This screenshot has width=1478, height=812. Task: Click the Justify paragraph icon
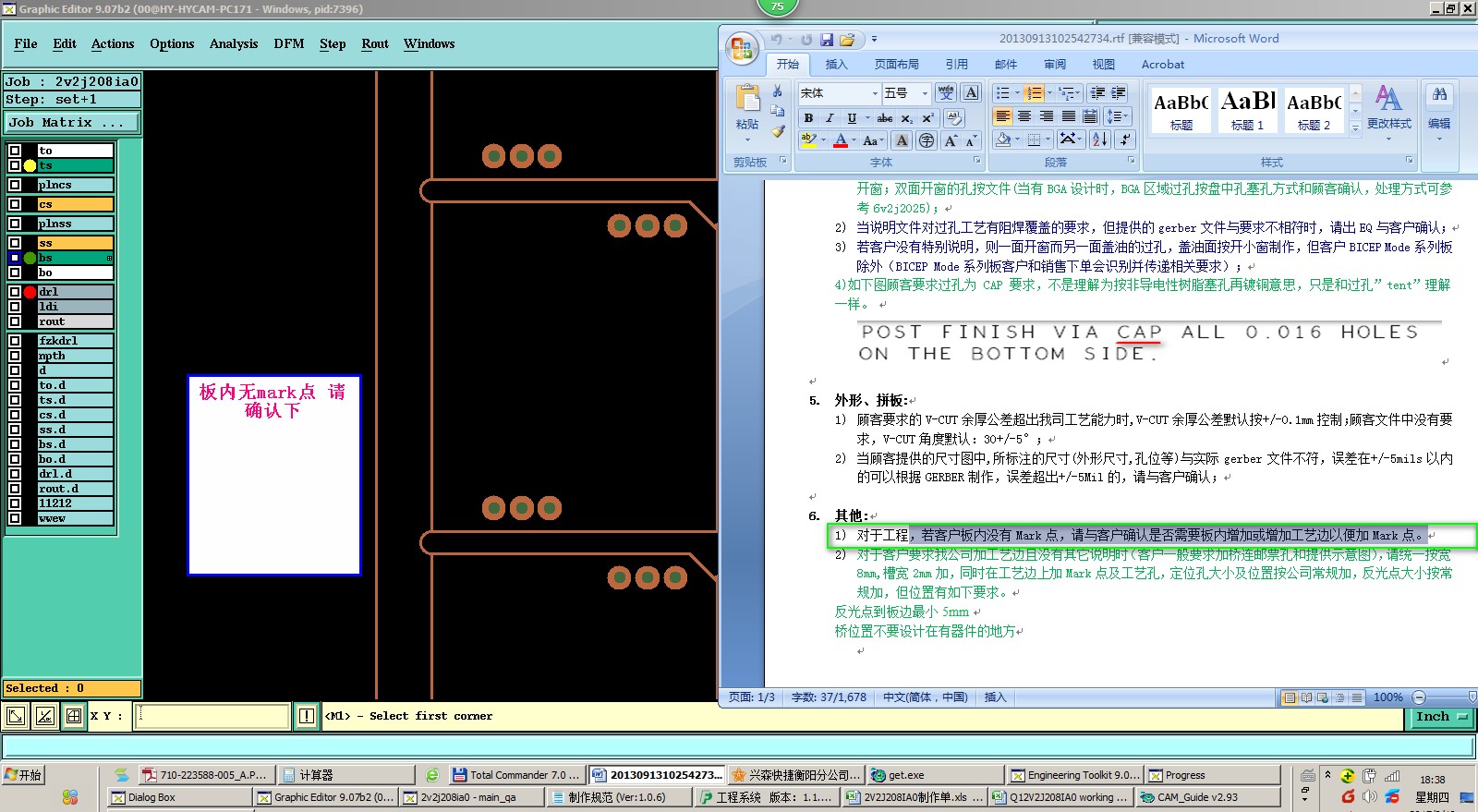point(1069,116)
